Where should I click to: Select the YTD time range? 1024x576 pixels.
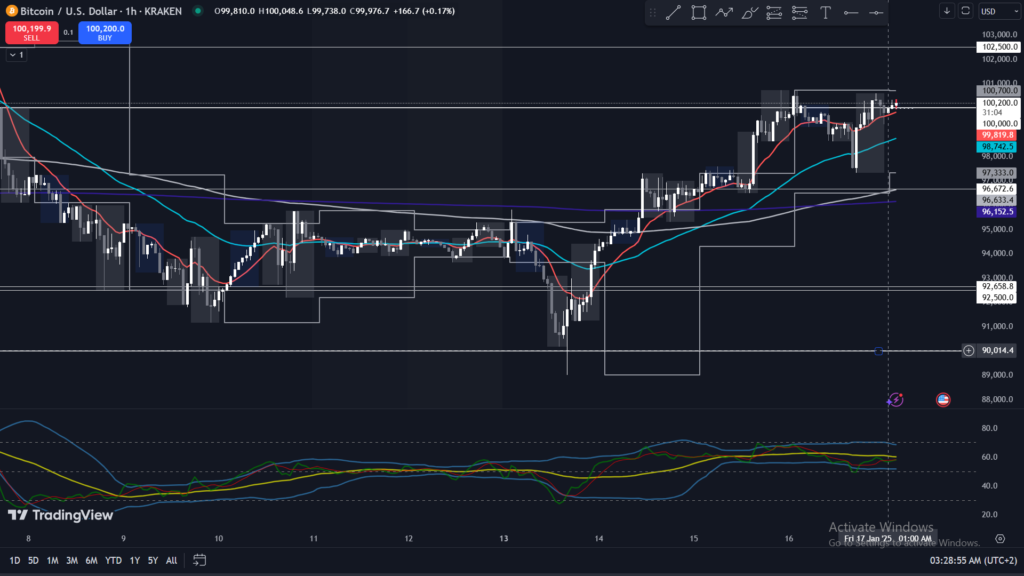[x=112, y=560]
